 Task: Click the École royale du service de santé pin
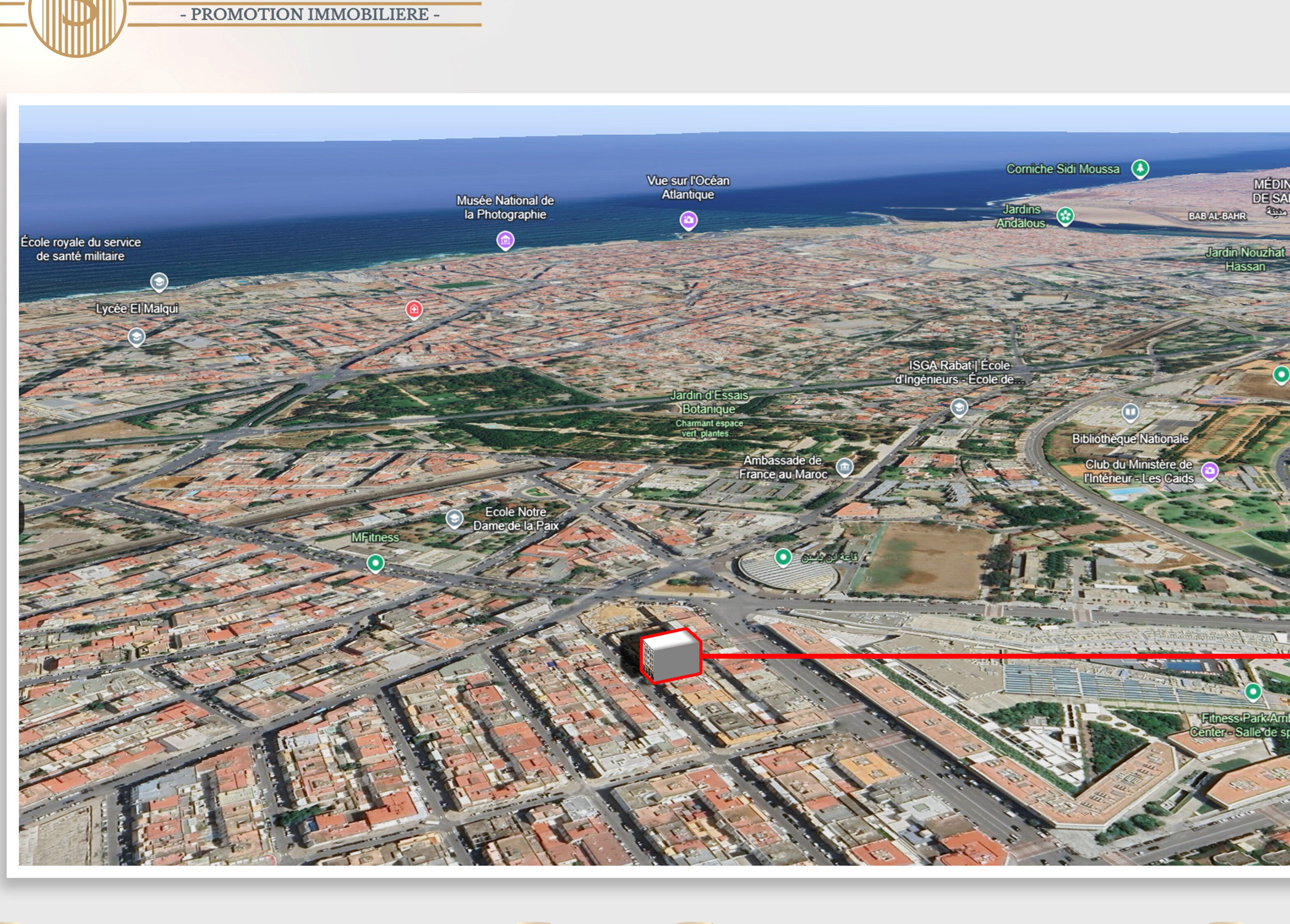(x=159, y=281)
